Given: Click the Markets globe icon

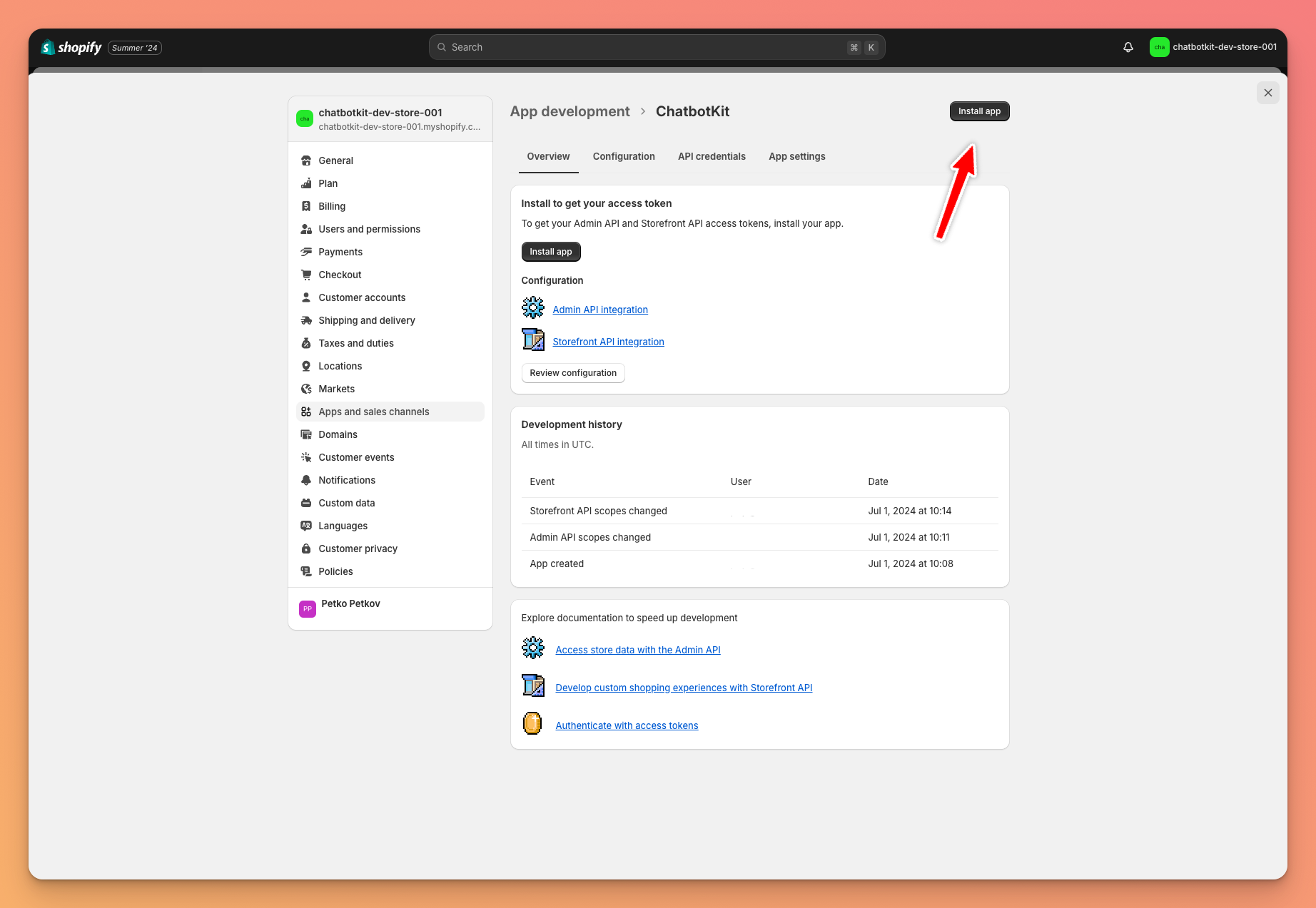Looking at the screenshot, I should tap(306, 389).
